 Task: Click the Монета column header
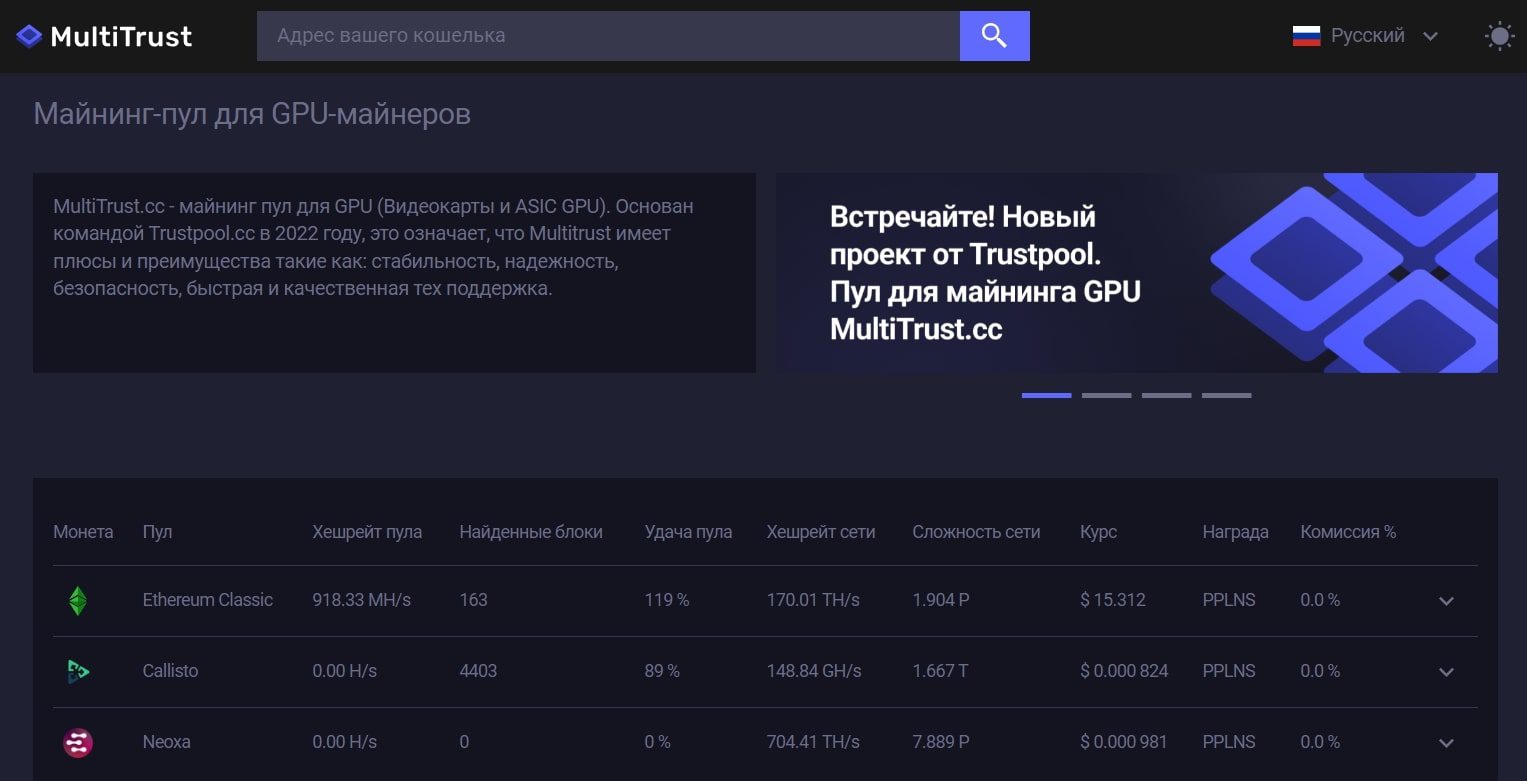tap(83, 532)
